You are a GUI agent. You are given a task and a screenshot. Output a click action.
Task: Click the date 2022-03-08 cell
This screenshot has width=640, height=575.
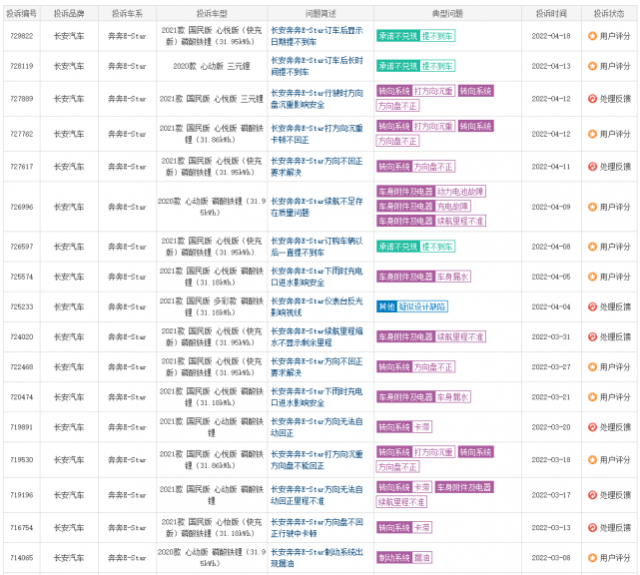tap(551, 558)
